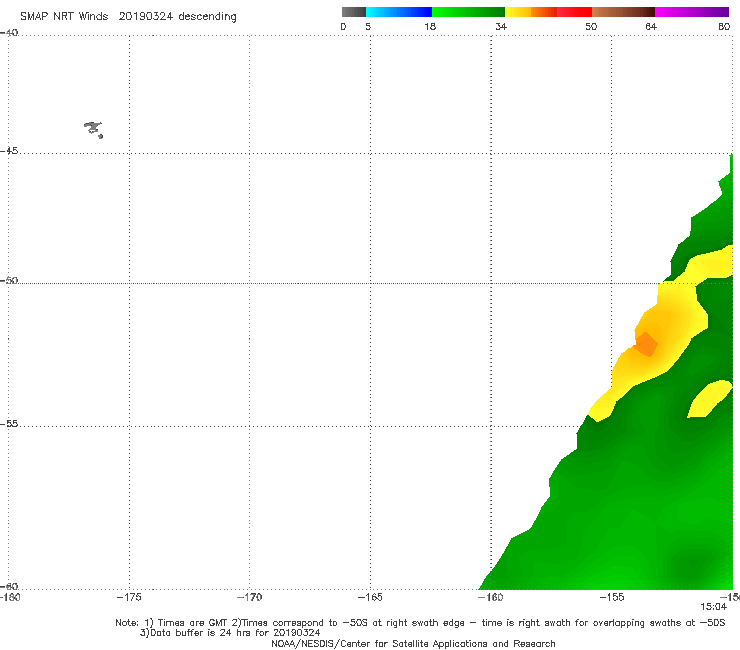Click the date '20190324' in title
The height and width of the screenshot is (650, 740).
pyautogui.click(x=145, y=16)
